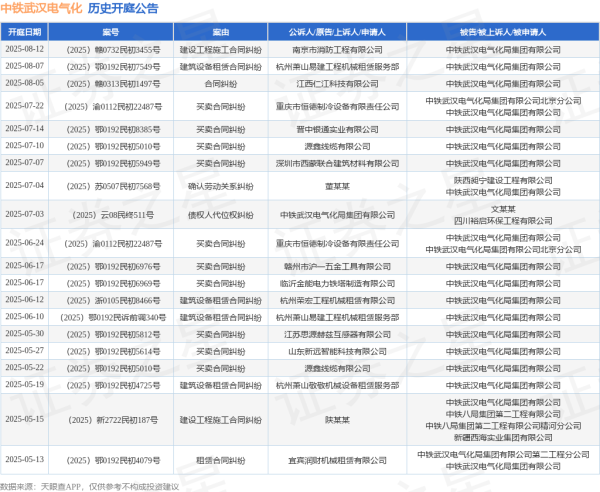Select the 案号 column header
This screenshot has width=600, height=492.
110,32
